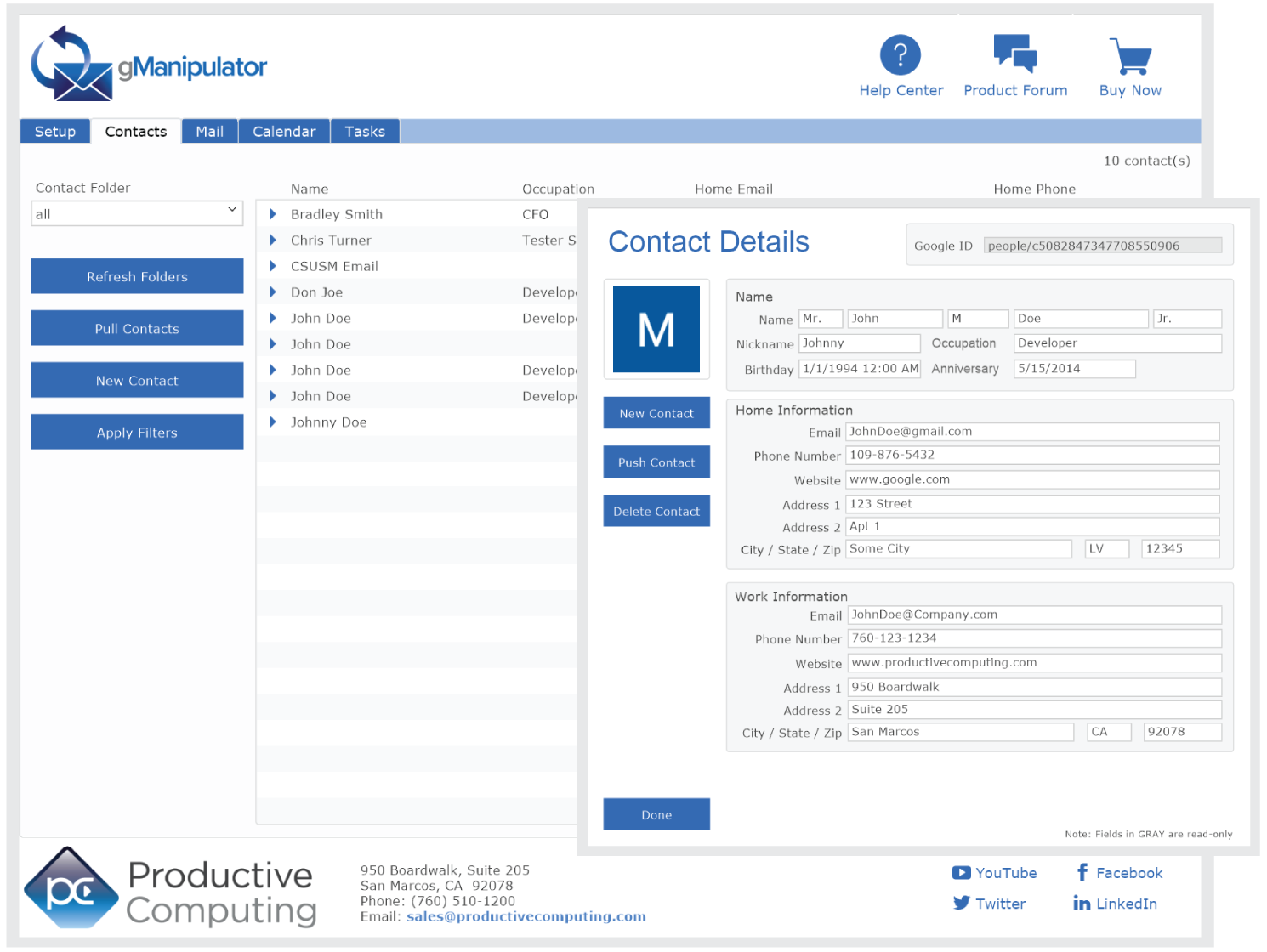
Task: Click the Buy Now shopping cart icon
Action: pyautogui.click(x=1130, y=56)
